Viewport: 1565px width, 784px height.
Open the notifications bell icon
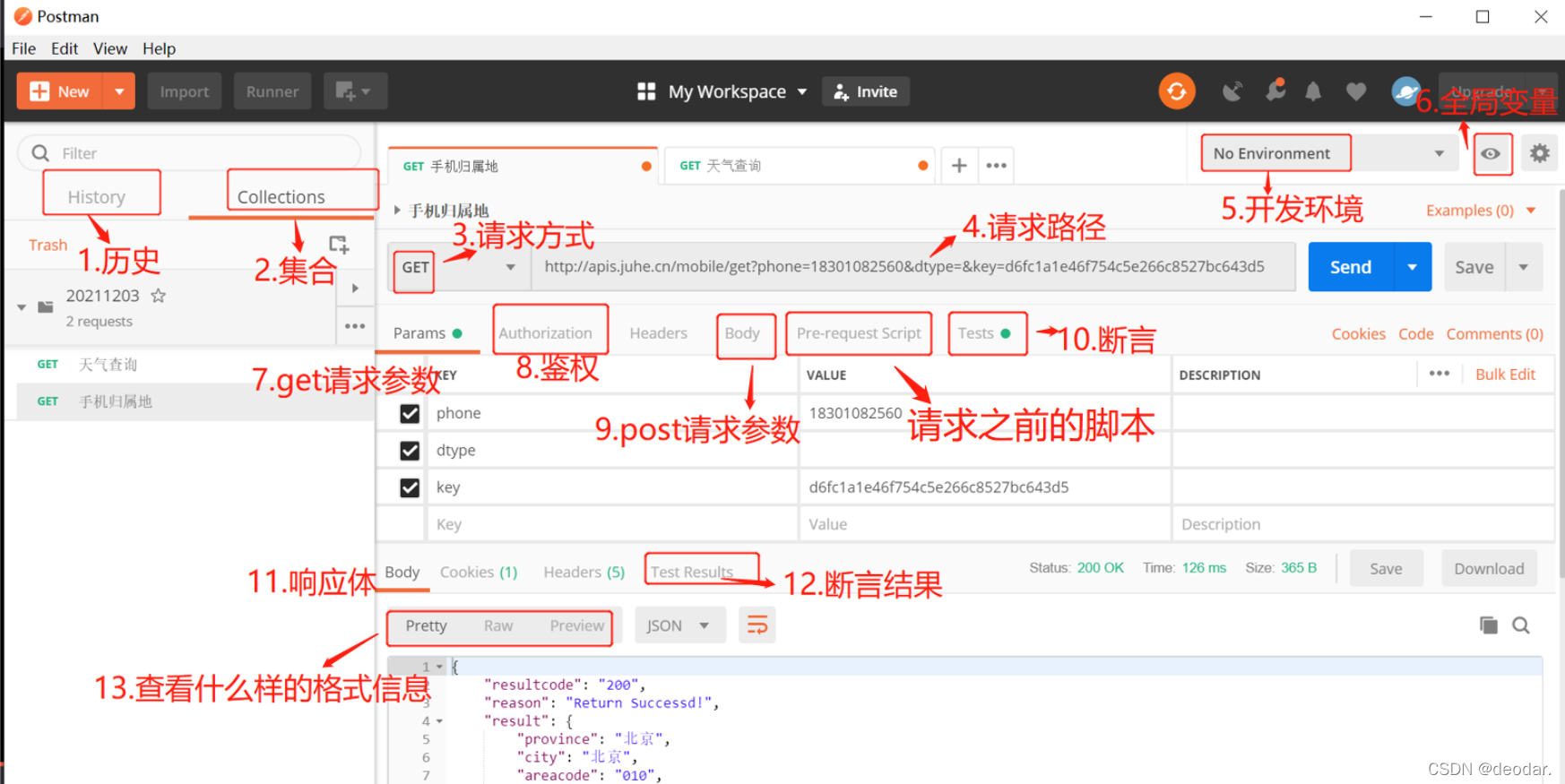click(x=1313, y=91)
